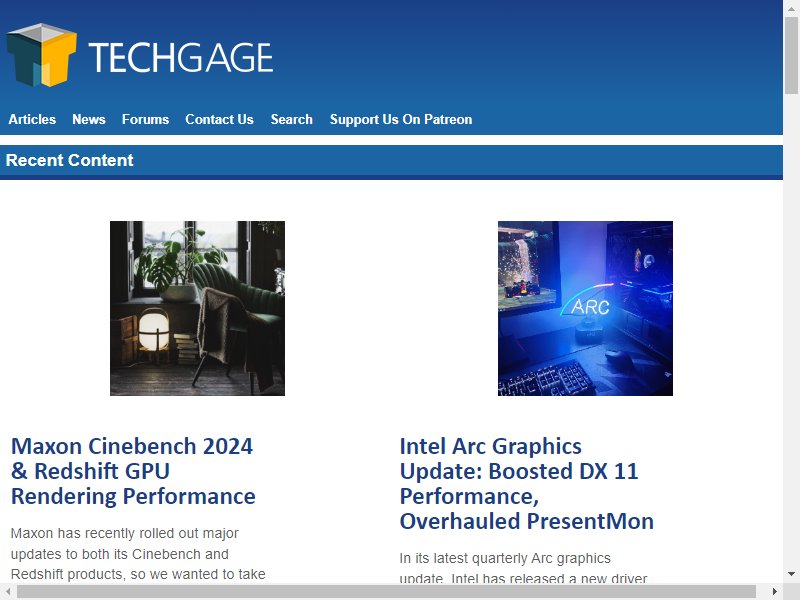Click the TECHGAGE wordmark in the header
This screenshot has height=600, width=800.
(x=181, y=57)
